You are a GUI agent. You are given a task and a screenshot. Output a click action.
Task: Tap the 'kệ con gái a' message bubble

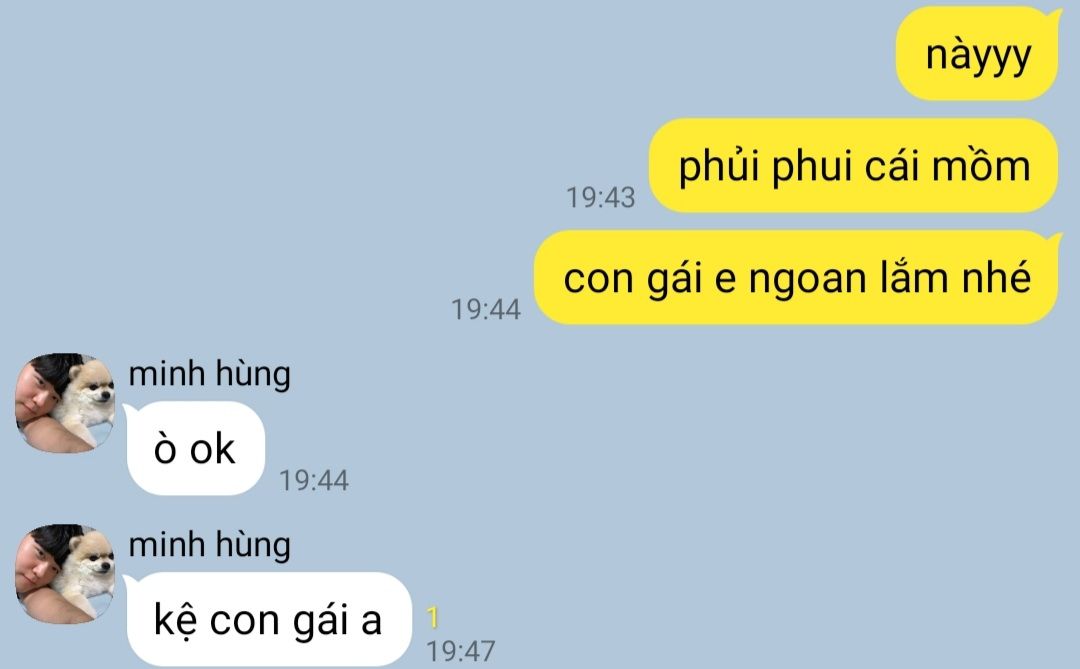[268, 619]
